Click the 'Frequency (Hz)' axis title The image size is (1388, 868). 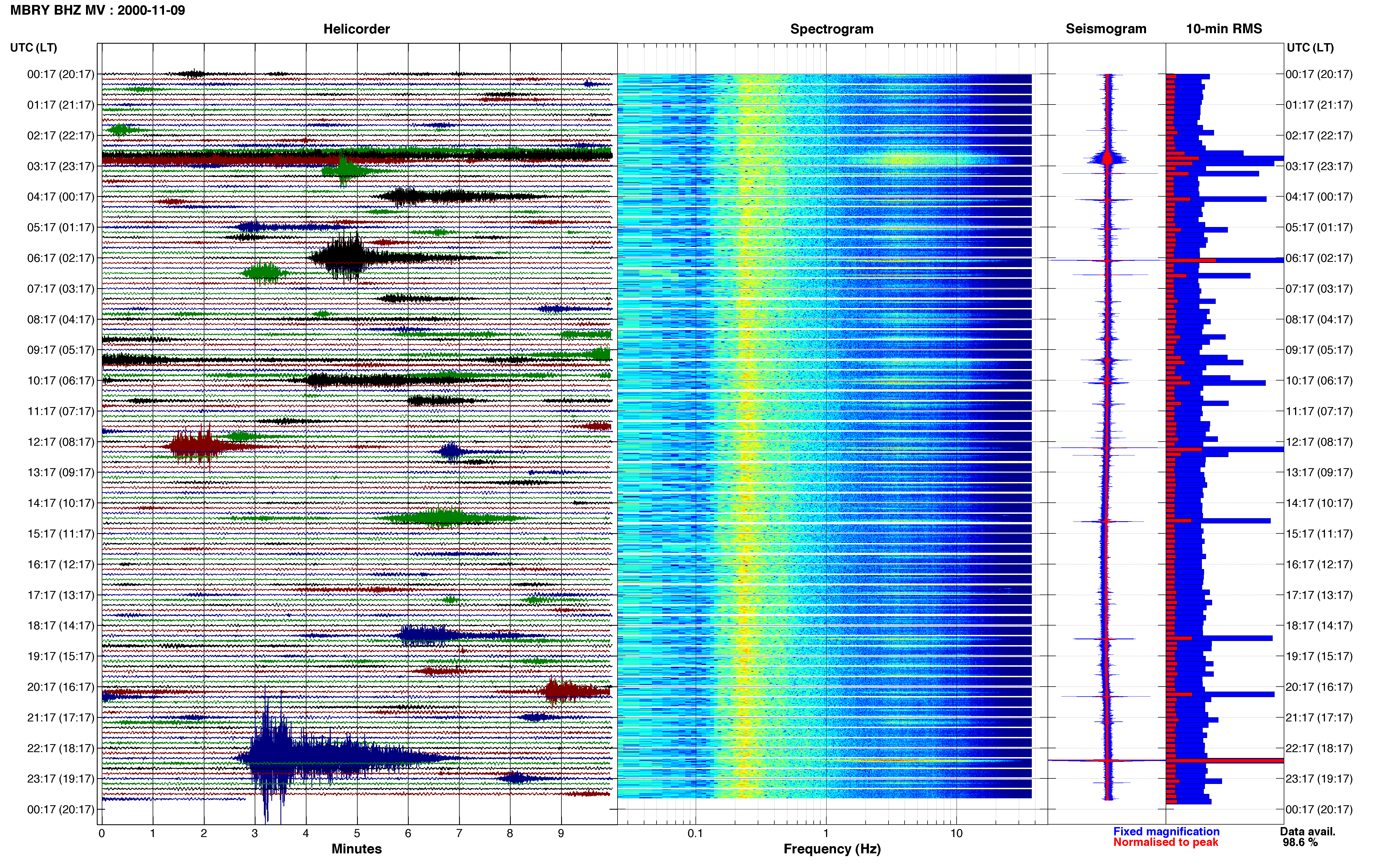[832, 848]
